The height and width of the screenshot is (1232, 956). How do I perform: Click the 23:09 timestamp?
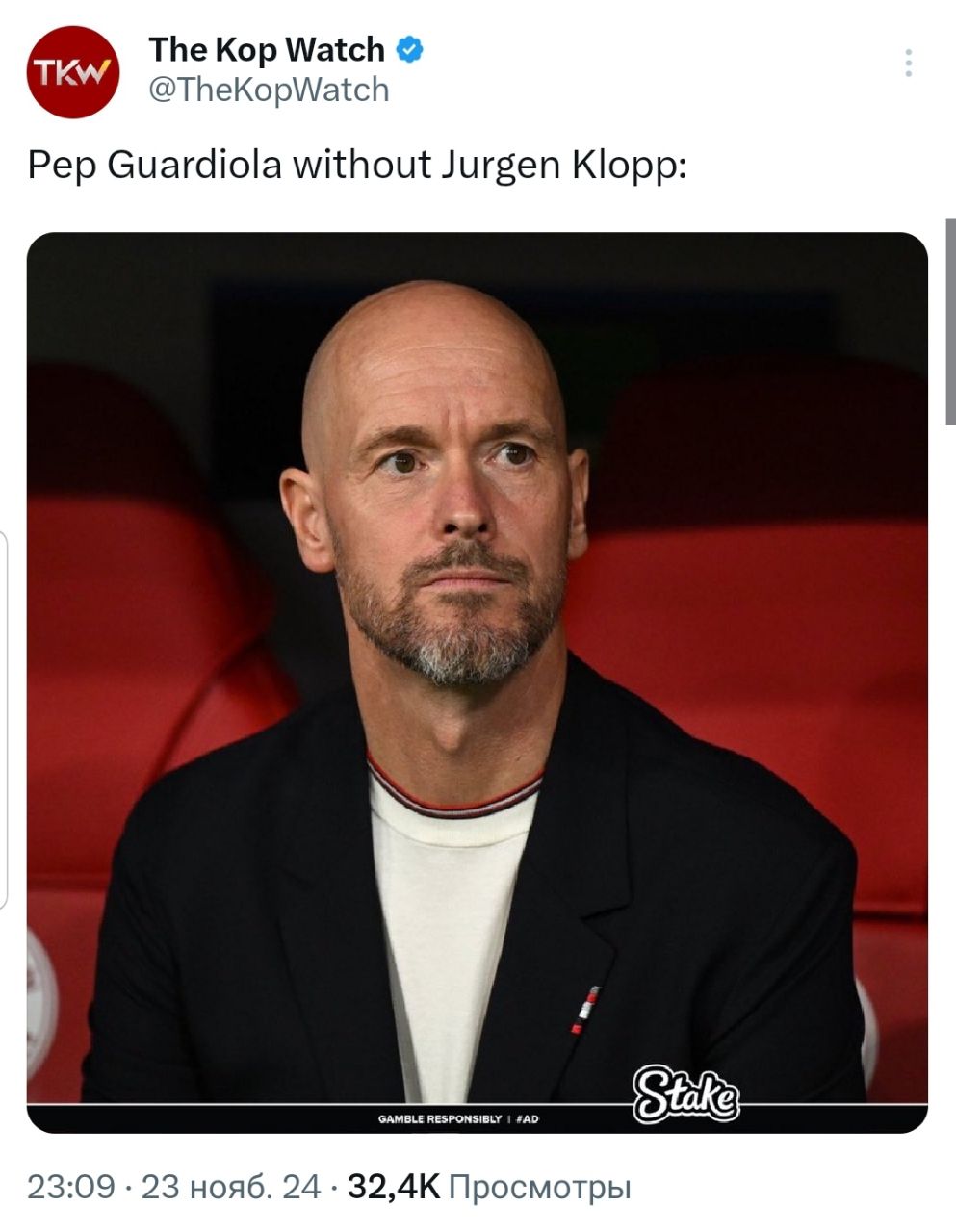(71, 1187)
